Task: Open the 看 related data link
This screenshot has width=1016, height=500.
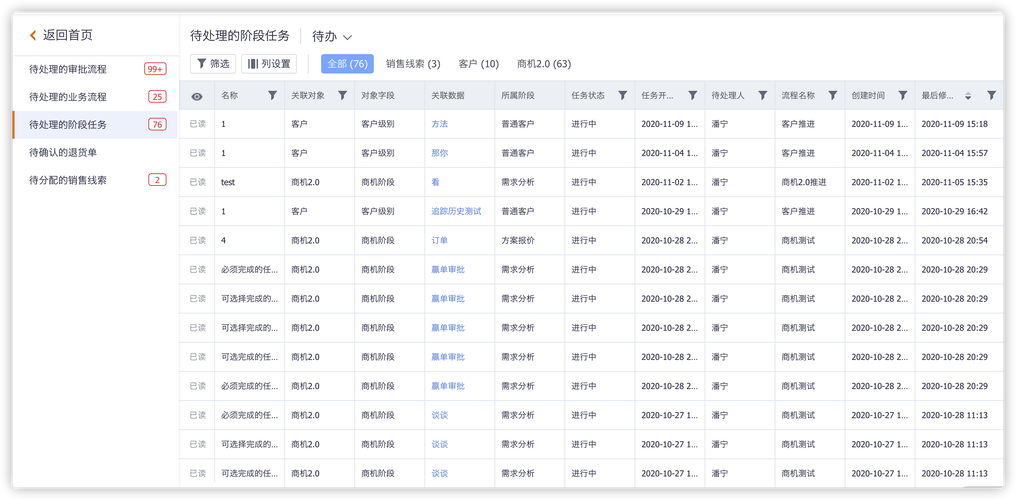Action: (x=435, y=182)
